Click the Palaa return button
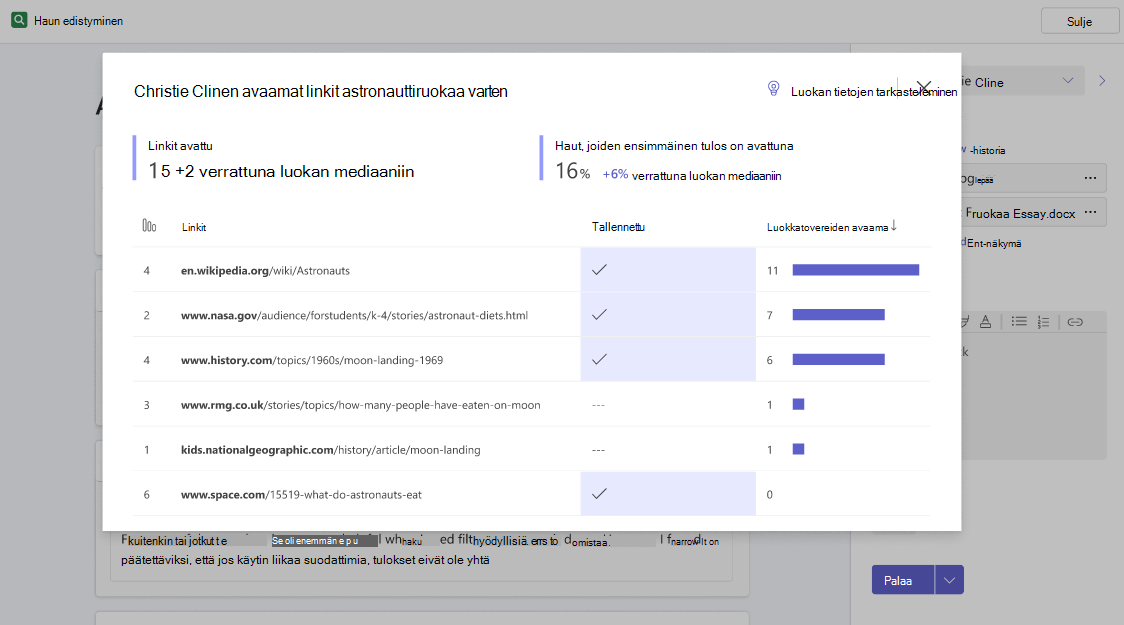The image size is (1124, 625). 903,580
